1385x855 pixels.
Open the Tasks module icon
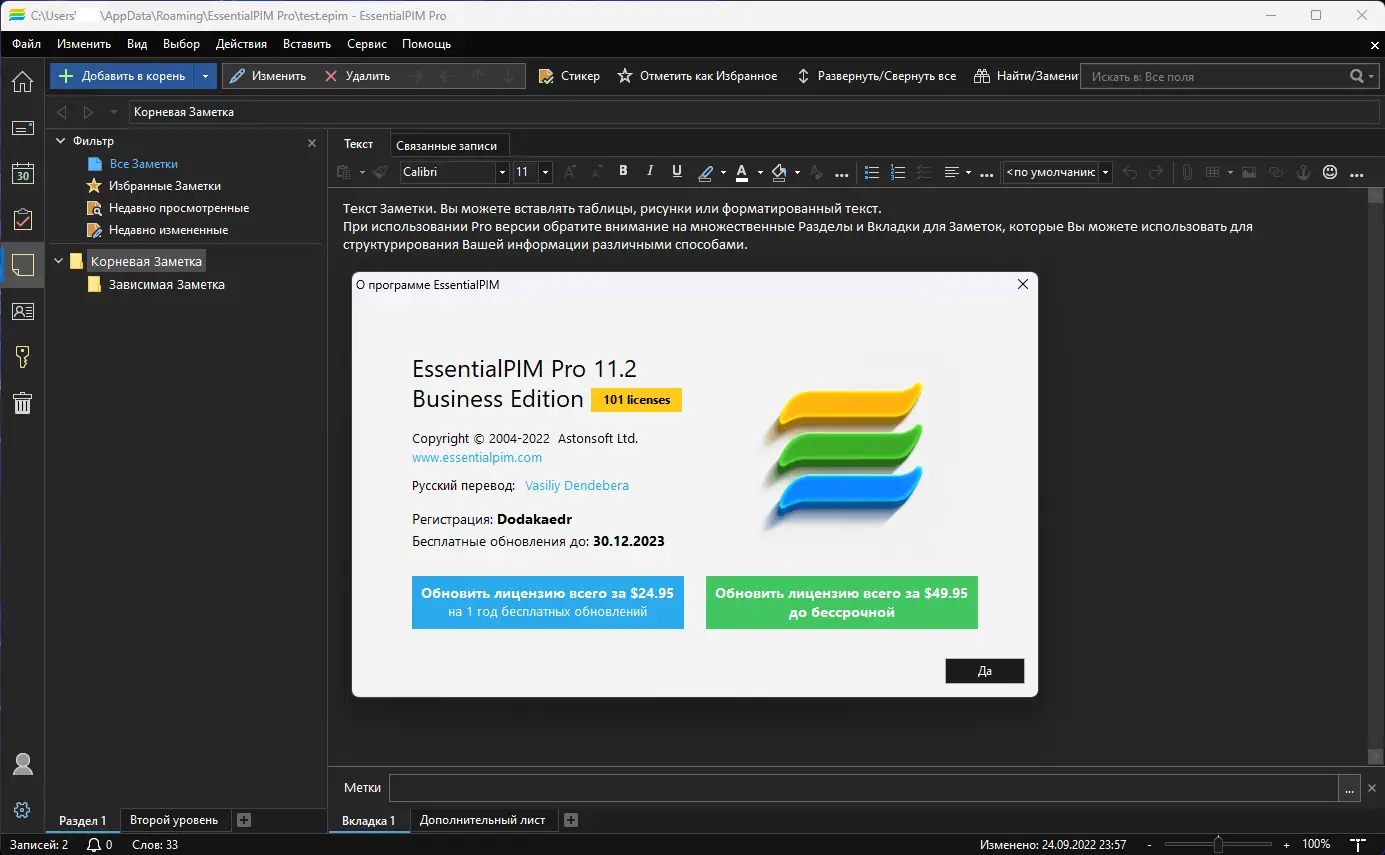coord(22,220)
